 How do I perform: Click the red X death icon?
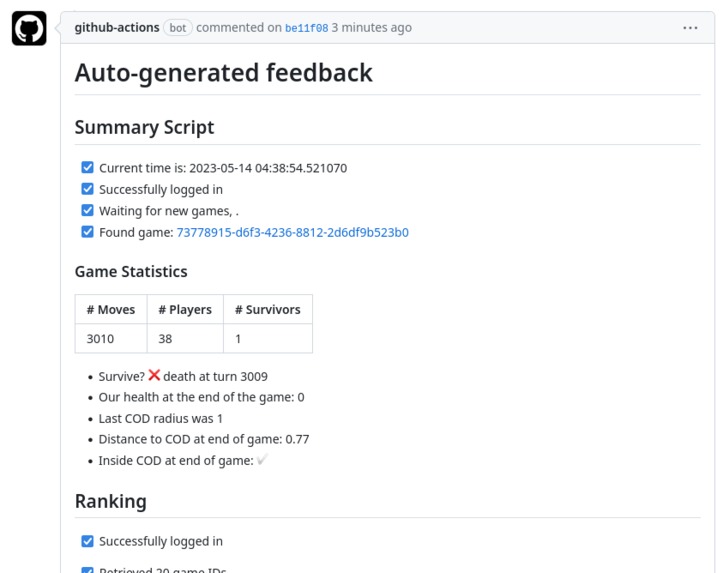click(154, 375)
